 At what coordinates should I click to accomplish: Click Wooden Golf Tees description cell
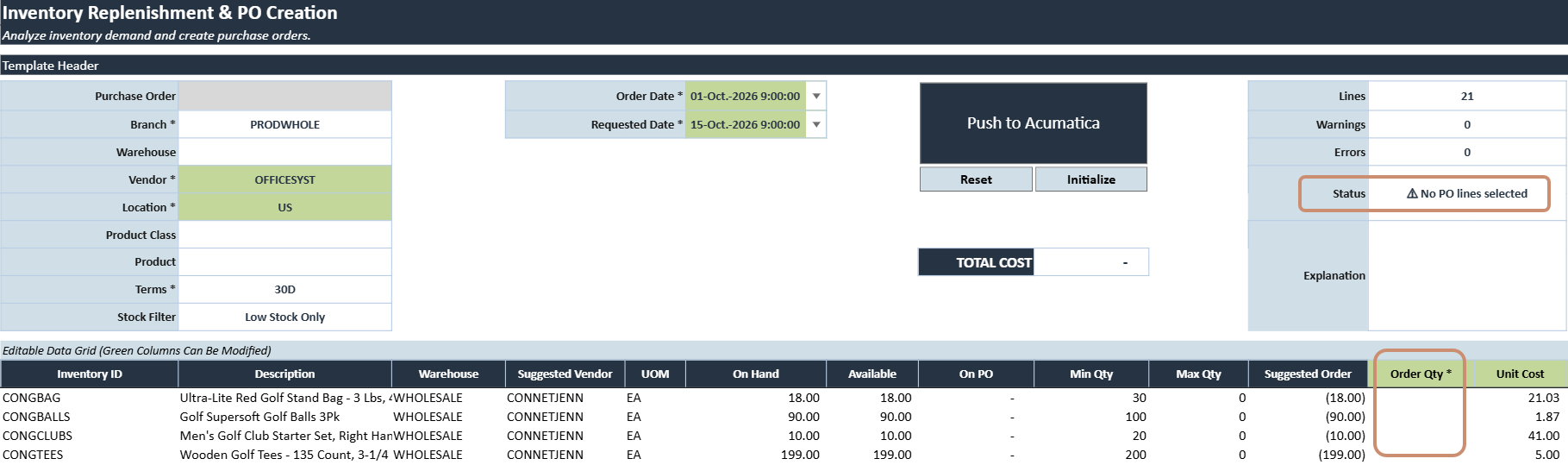pyautogui.click(x=284, y=455)
